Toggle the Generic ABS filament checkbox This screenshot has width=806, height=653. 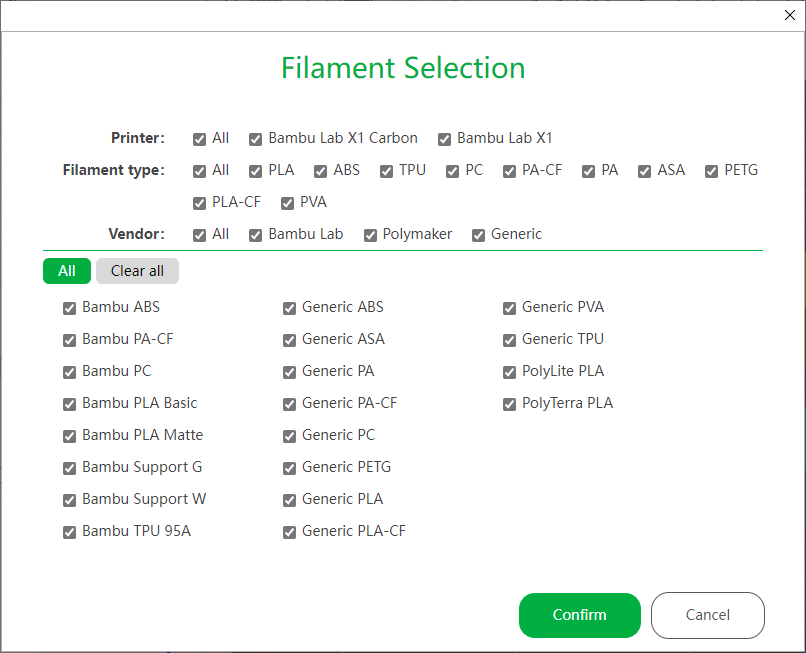[x=289, y=308]
